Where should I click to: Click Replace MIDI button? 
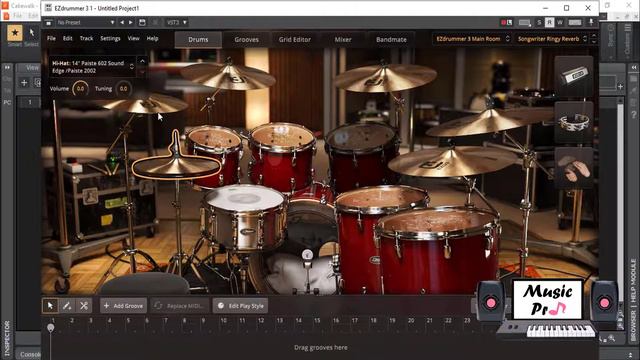pos(180,306)
